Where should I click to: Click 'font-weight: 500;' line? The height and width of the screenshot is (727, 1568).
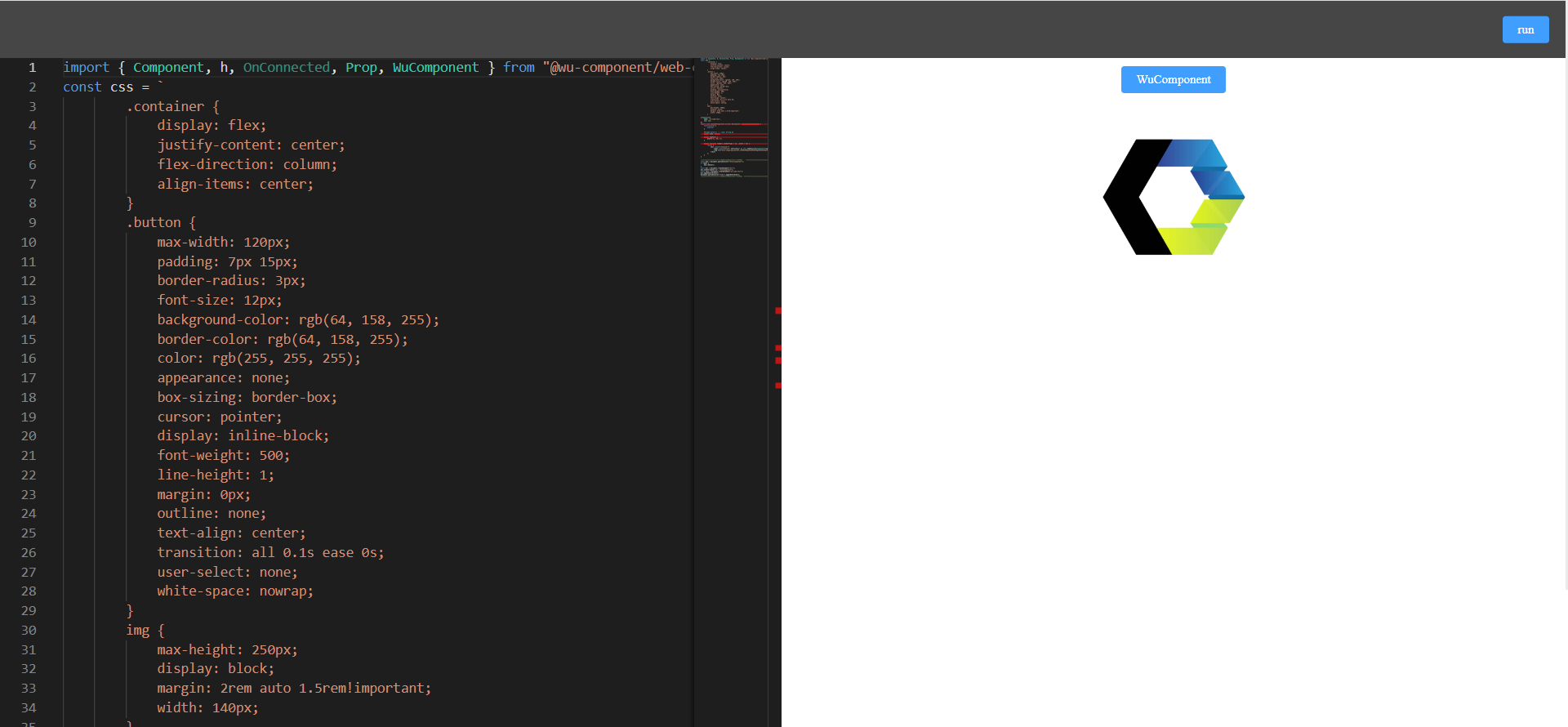pos(223,456)
